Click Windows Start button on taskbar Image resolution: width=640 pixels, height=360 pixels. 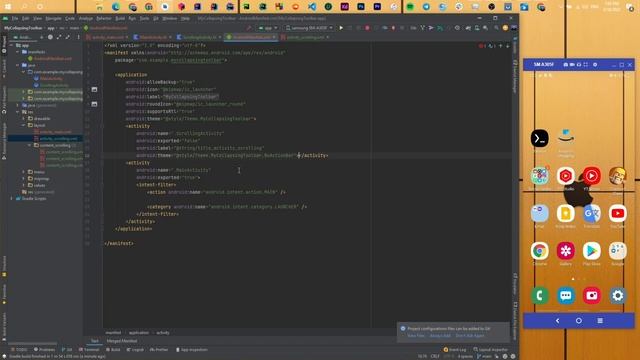[x=8, y=7]
